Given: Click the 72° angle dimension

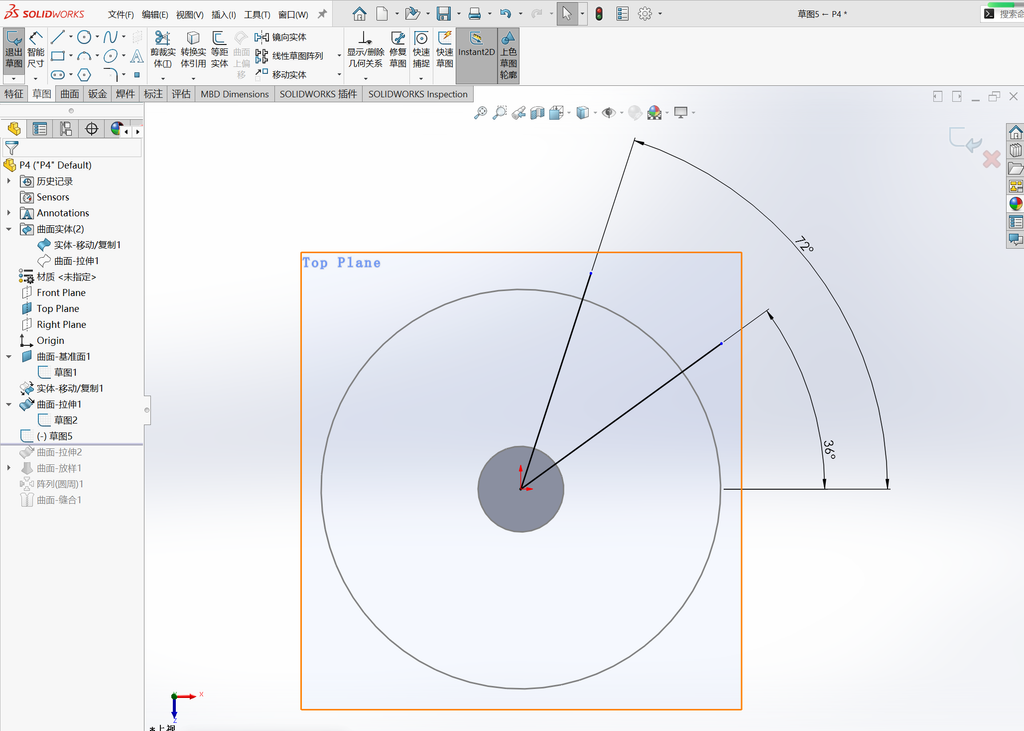Looking at the screenshot, I should pos(805,245).
